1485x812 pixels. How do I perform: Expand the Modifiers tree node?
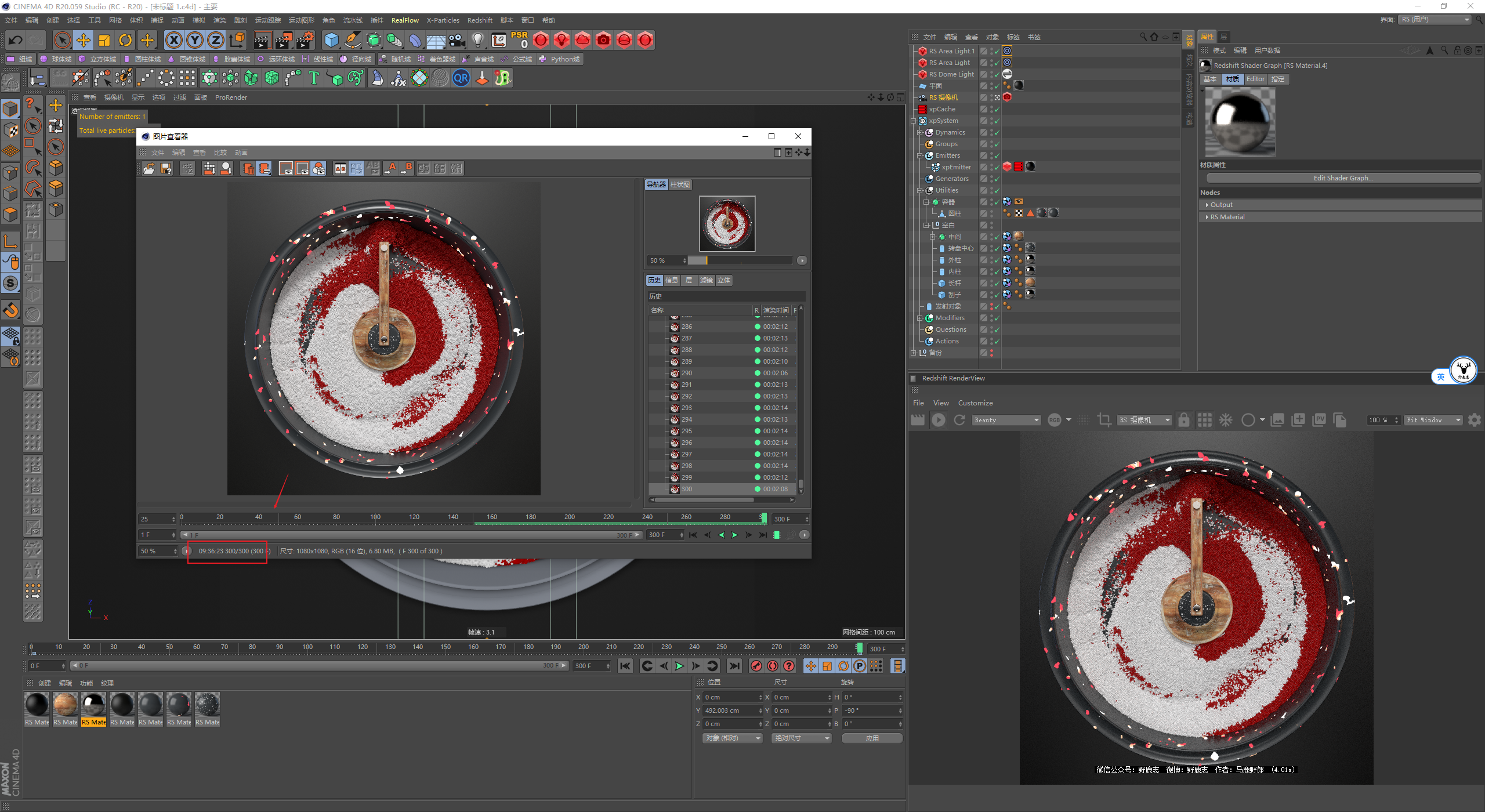[920, 318]
